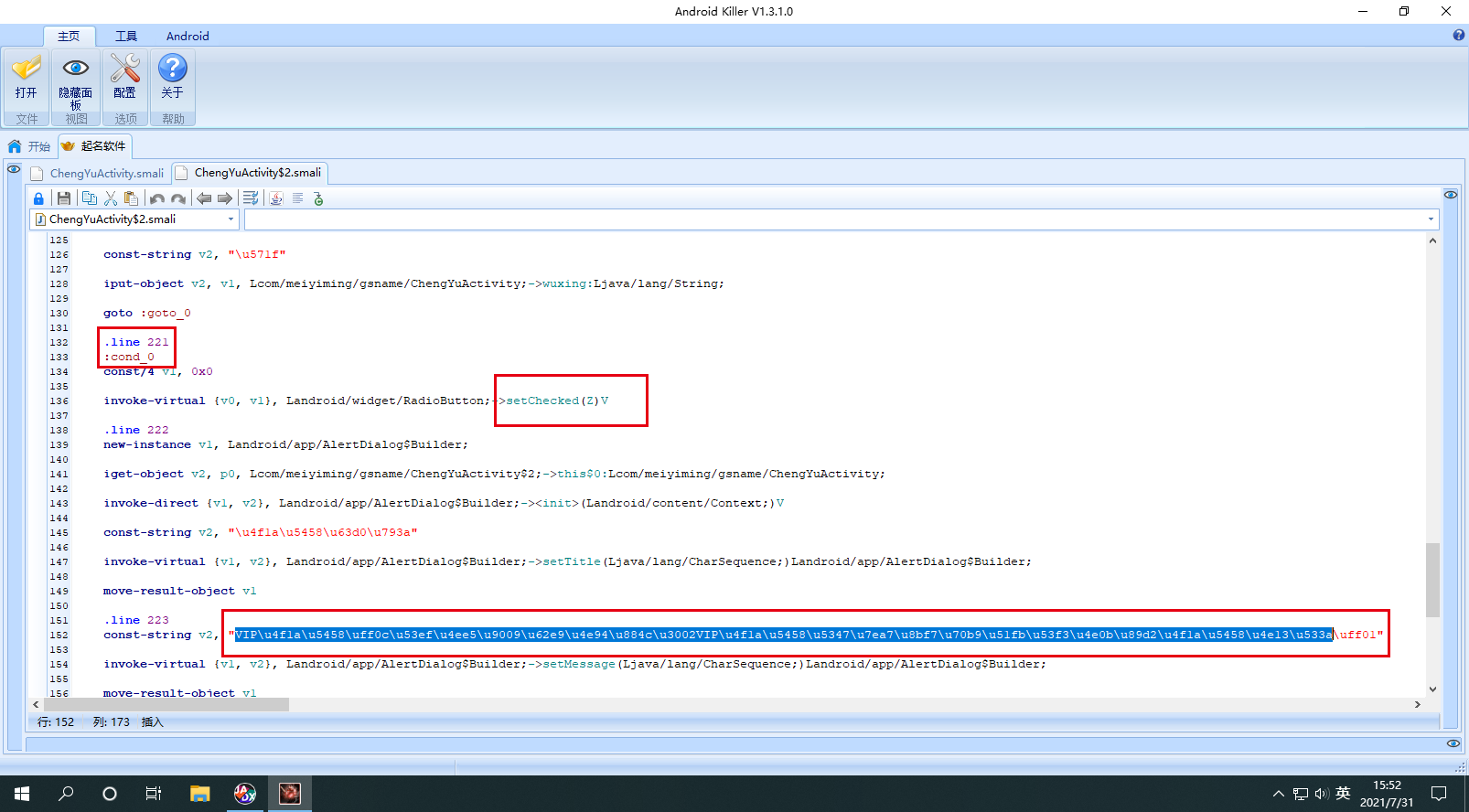Click the green insert-code icon
The image size is (1469, 812).
(x=318, y=198)
